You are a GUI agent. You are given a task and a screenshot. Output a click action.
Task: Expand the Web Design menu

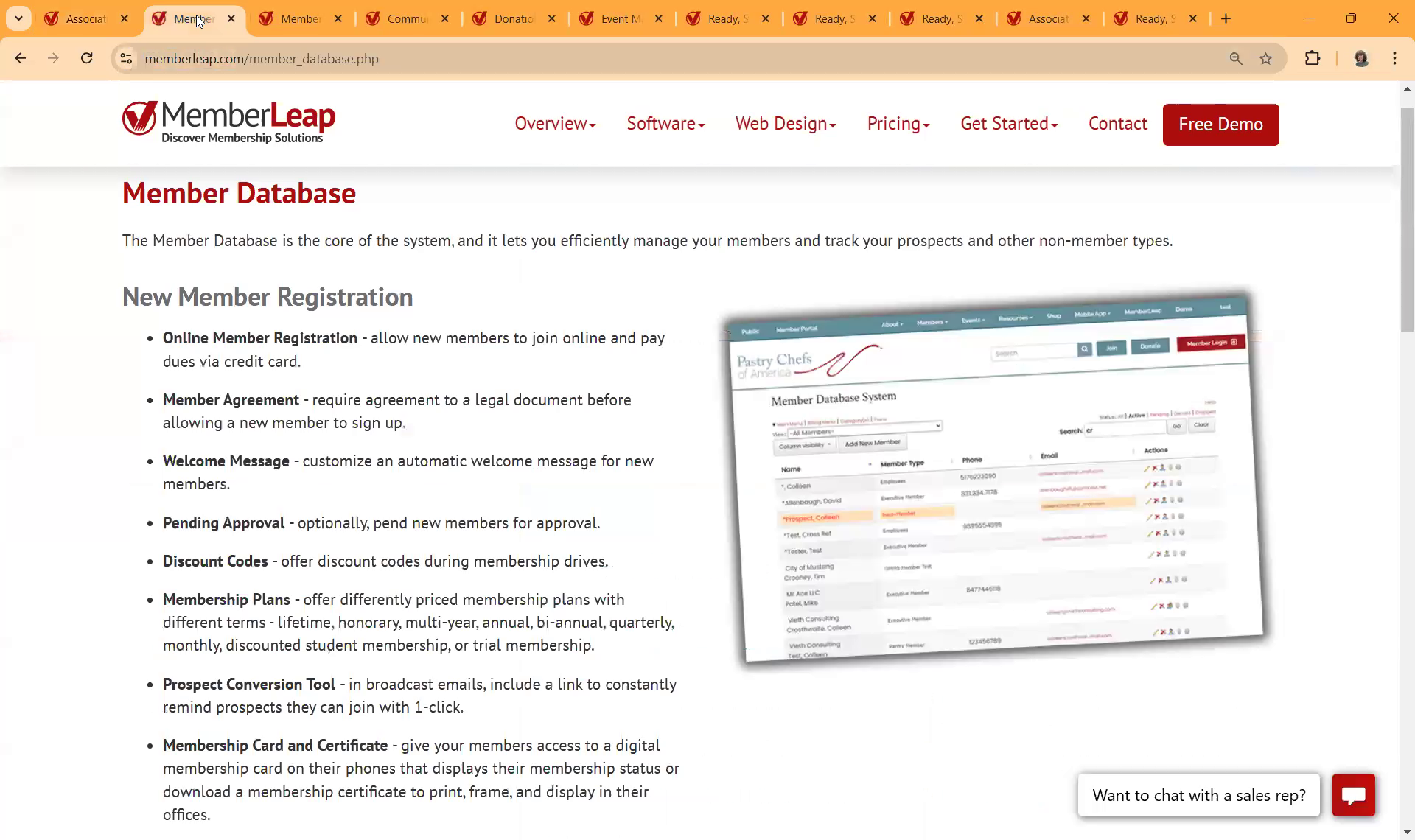(x=786, y=124)
